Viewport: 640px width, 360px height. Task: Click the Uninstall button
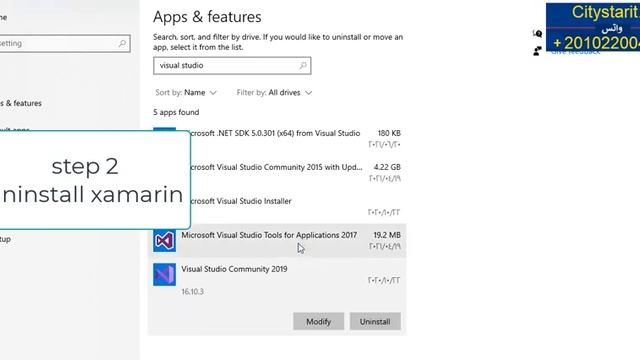pyautogui.click(x=375, y=322)
